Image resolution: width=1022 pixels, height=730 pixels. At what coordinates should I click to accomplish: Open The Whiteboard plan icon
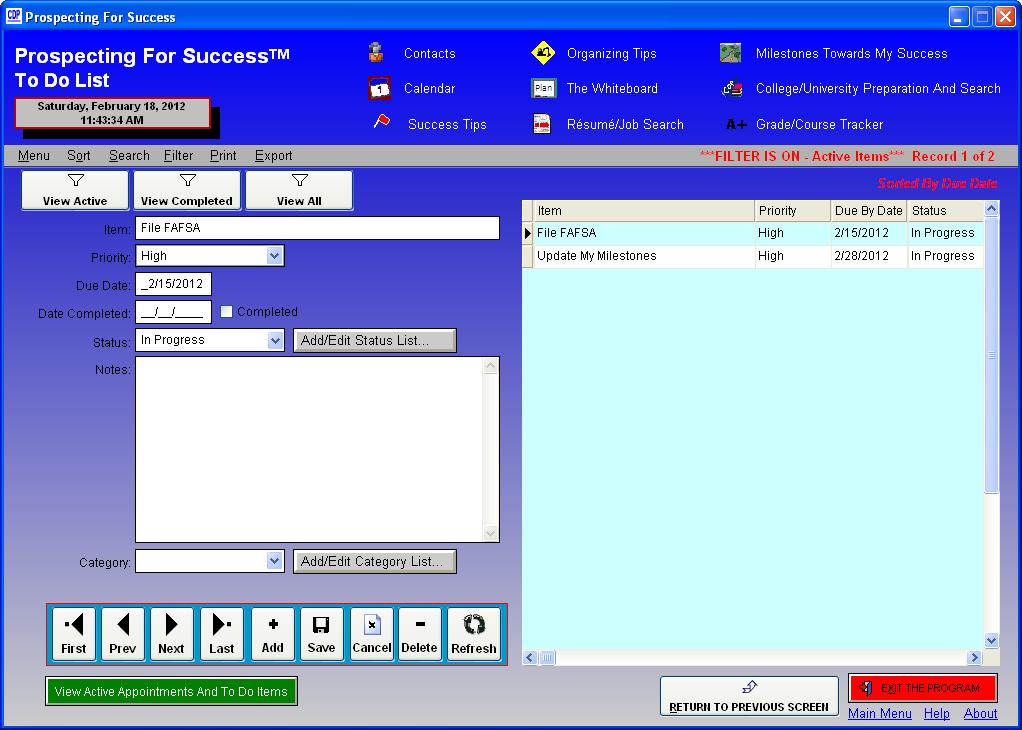(544, 88)
